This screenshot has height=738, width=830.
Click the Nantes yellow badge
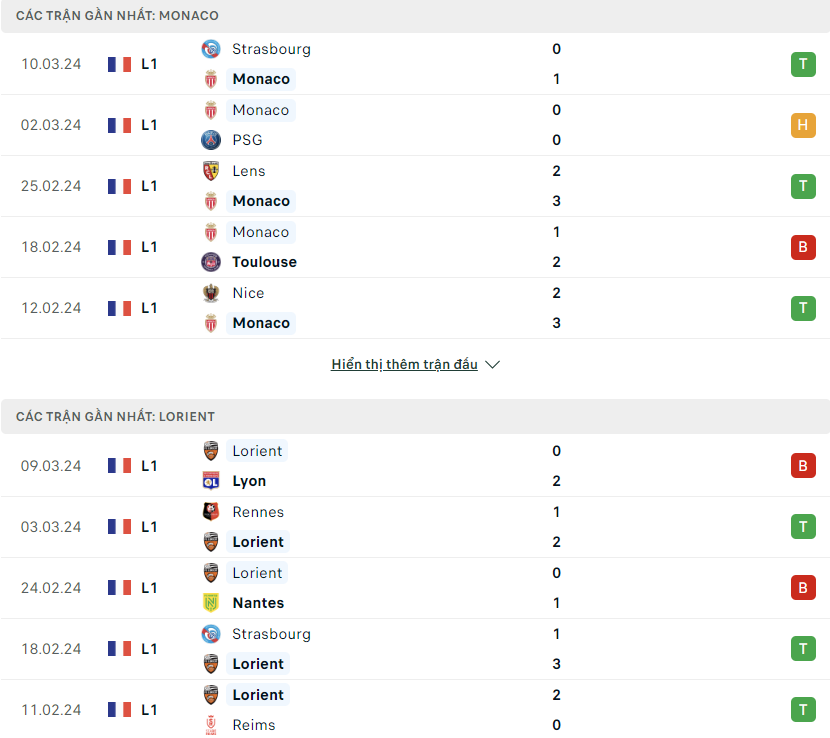click(x=211, y=603)
